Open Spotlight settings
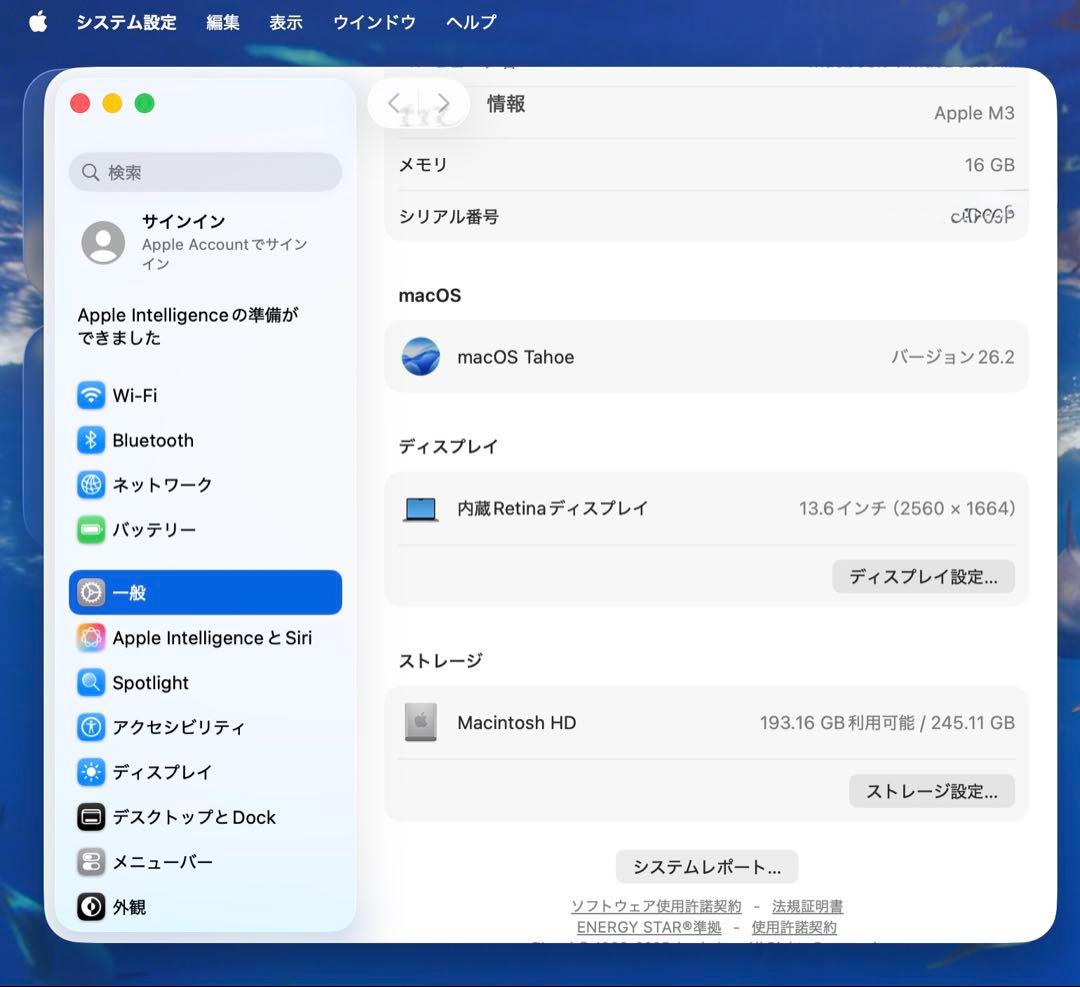Screen dimensions: 1080x987 [x=148, y=682]
